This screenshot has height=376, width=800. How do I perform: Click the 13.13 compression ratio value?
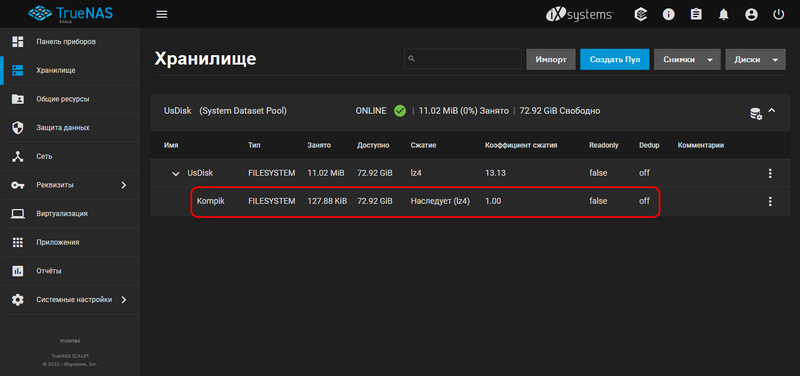click(495, 173)
